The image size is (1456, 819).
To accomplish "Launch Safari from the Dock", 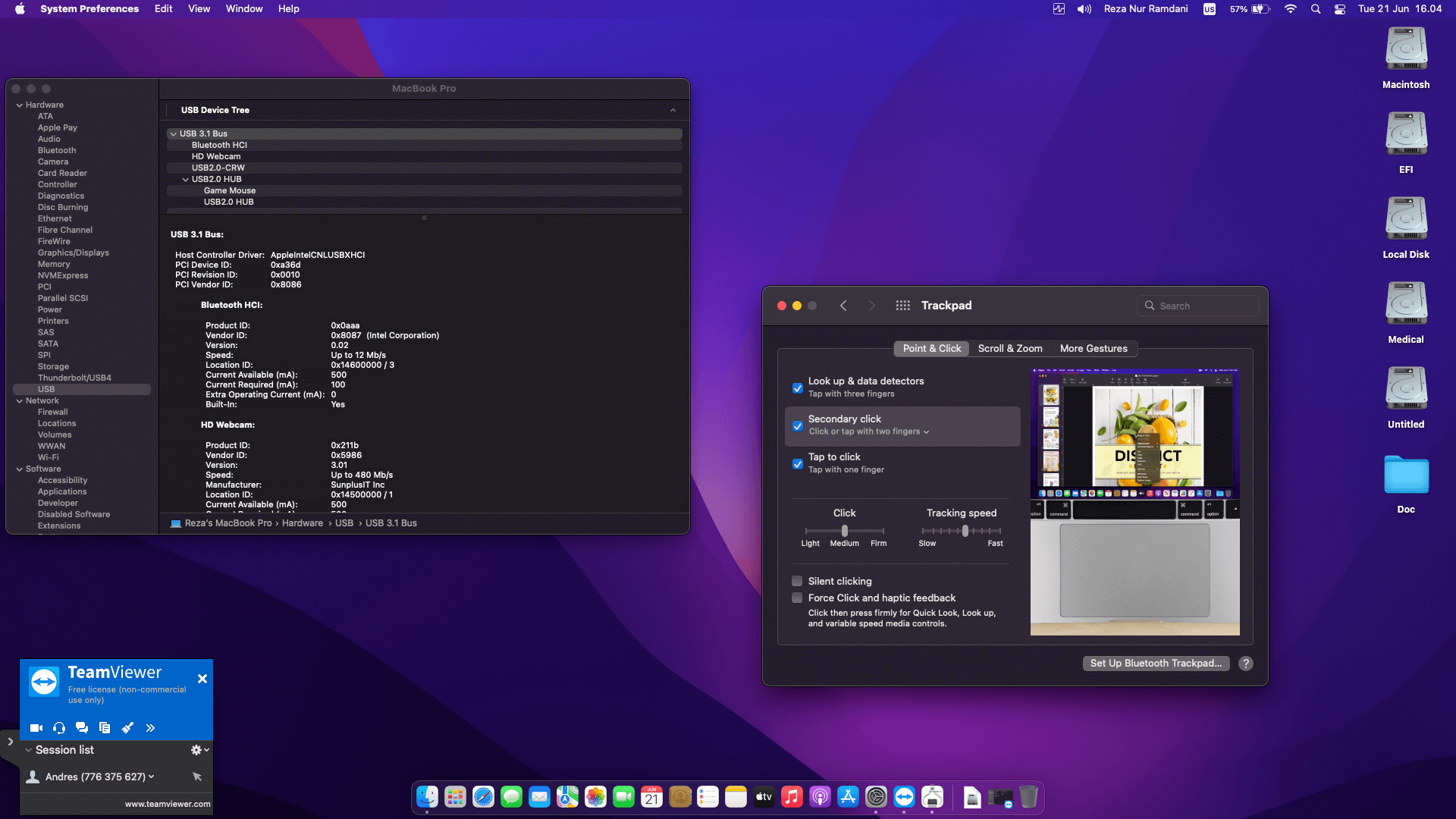I will pyautogui.click(x=484, y=797).
